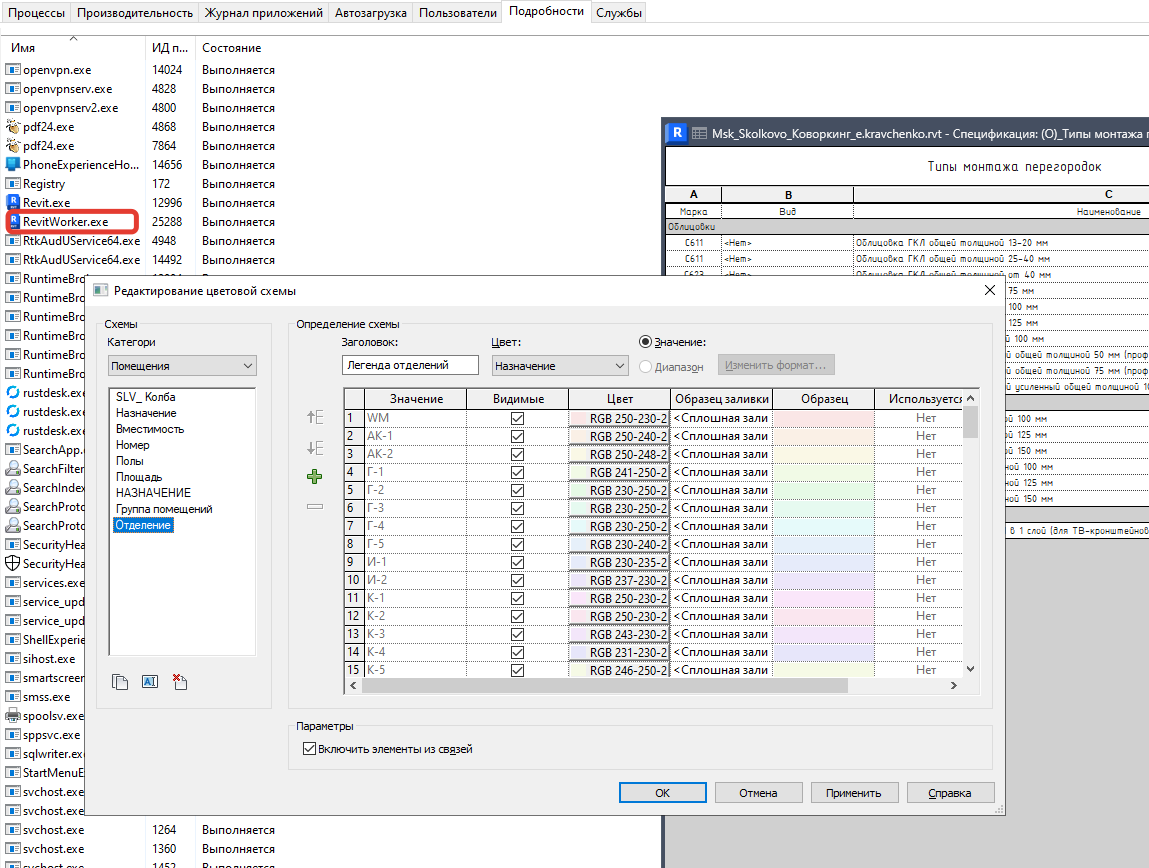Click the duplicate scheme icon
The height and width of the screenshot is (868, 1149).
click(x=119, y=682)
